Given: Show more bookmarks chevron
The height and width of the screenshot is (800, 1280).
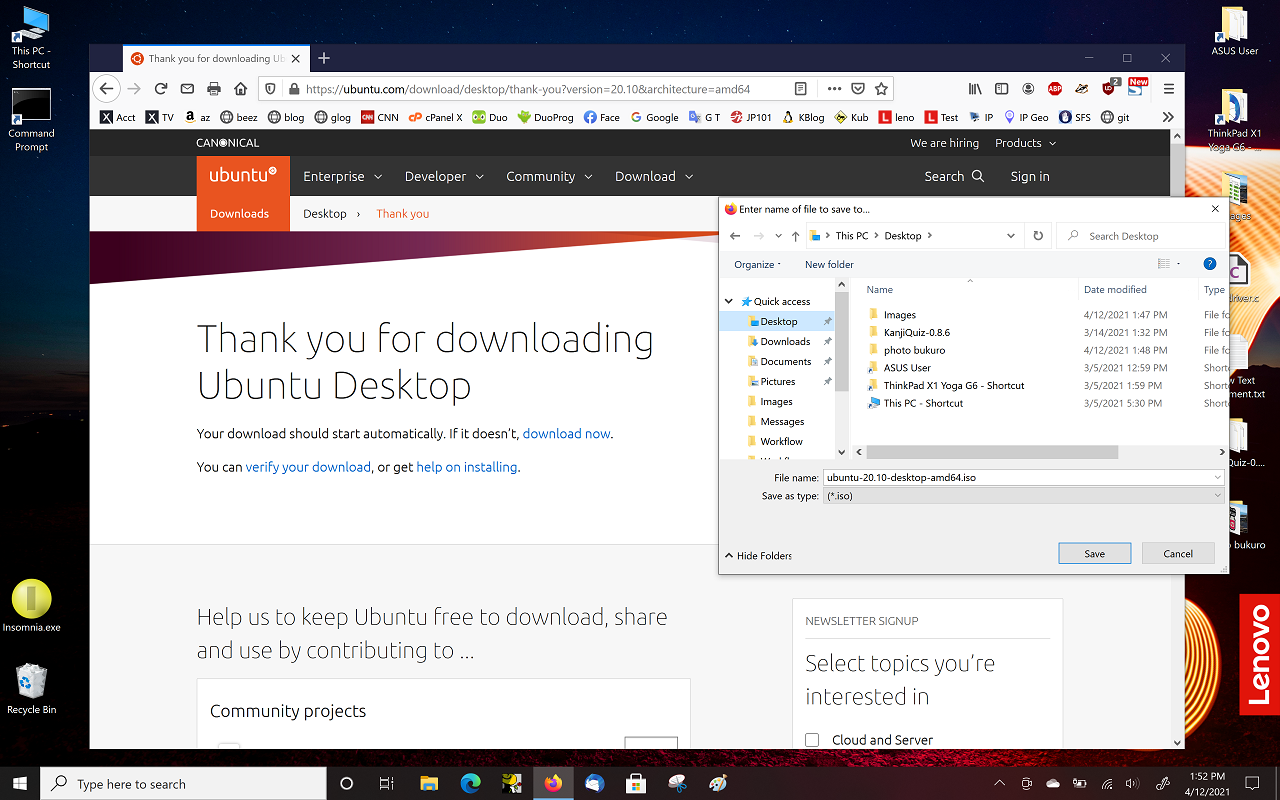Looking at the screenshot, I should click(x=1167, y=117).
